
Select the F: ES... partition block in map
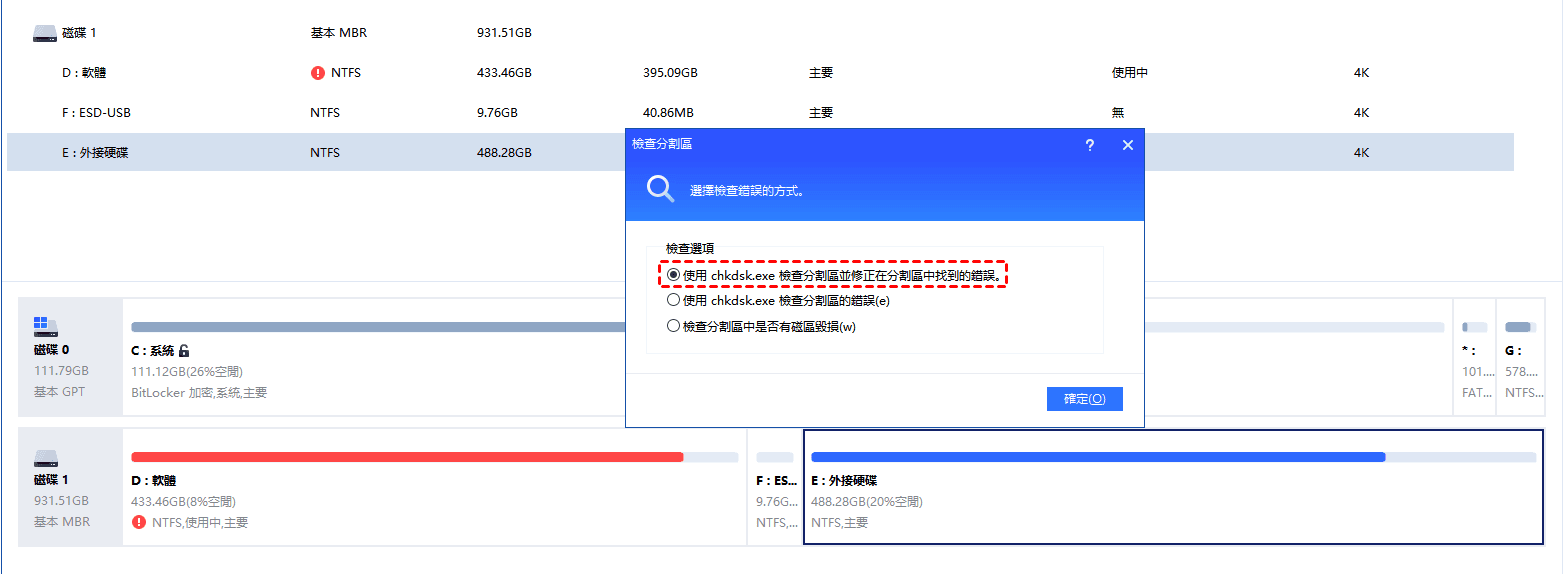point(775,487)
